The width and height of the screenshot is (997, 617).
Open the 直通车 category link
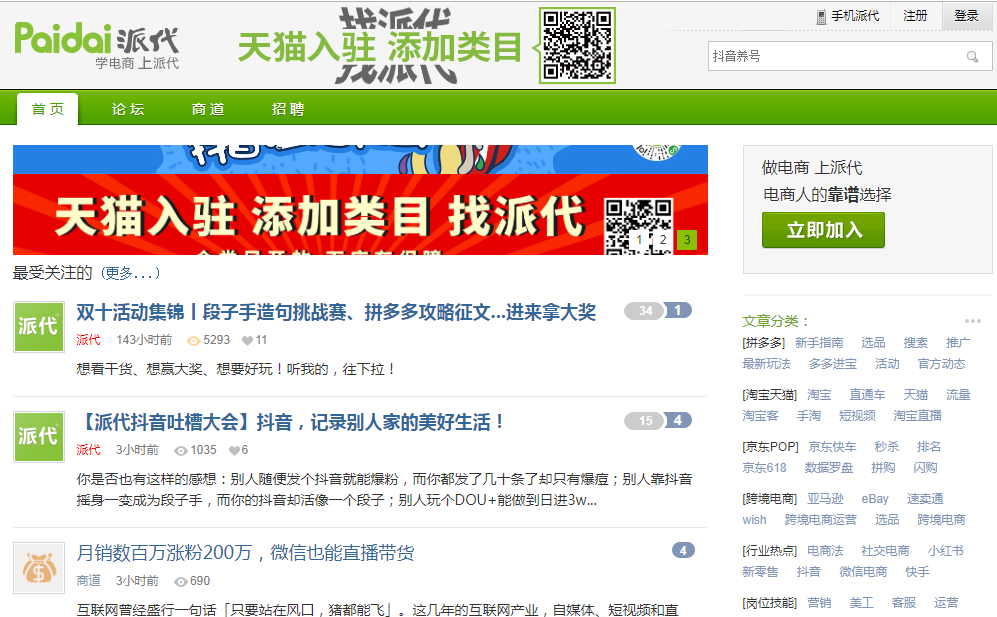[x=867, y=395]
